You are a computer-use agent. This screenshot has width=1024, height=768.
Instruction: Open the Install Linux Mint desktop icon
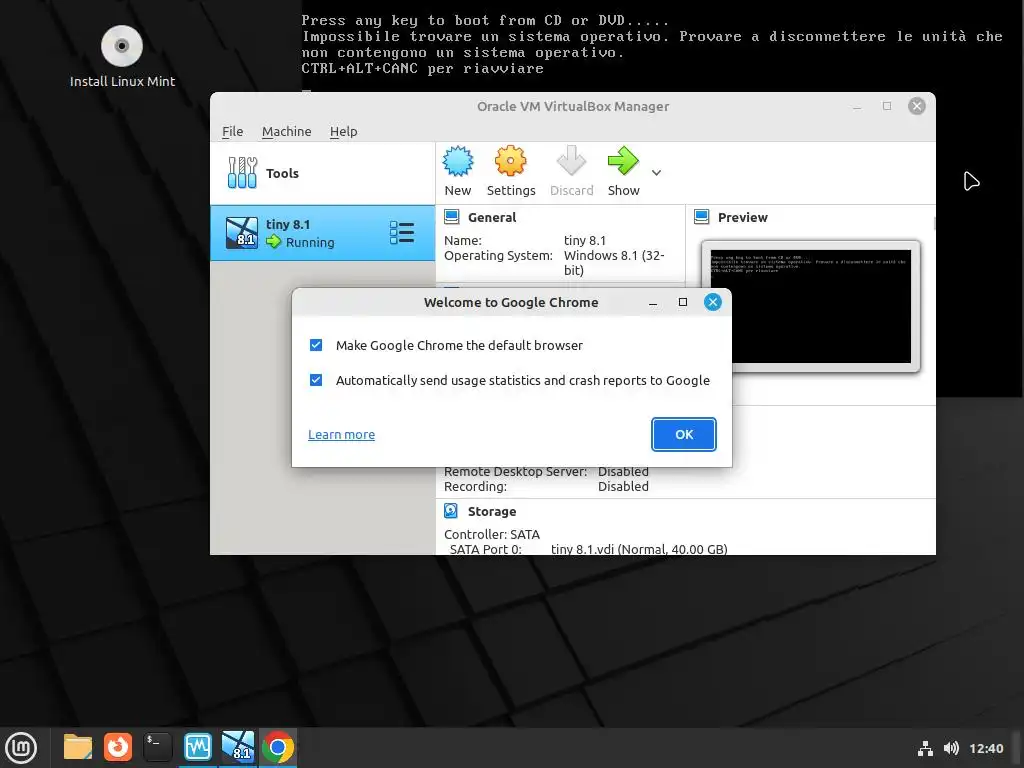[x=122, y=57]
